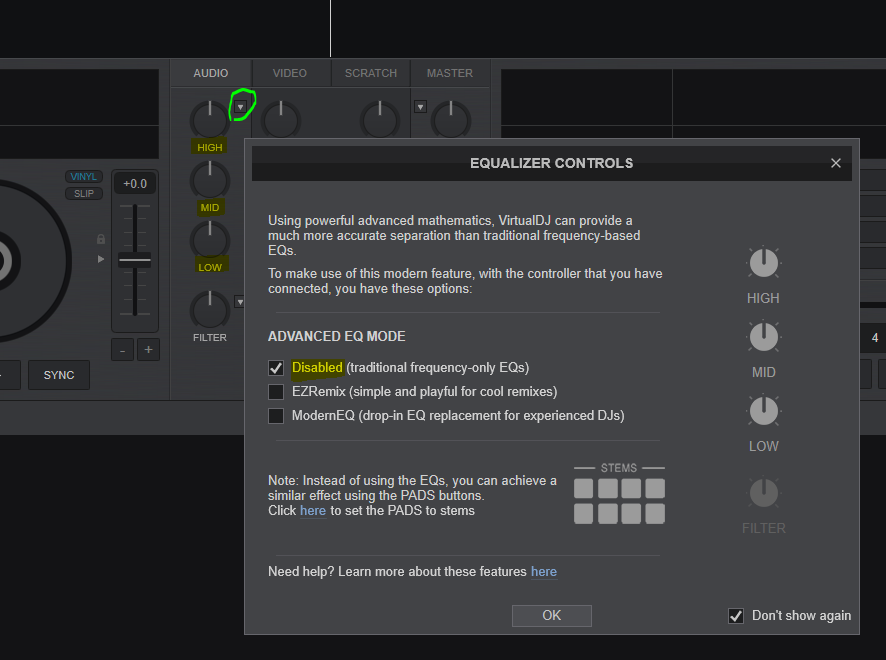Click the knob under the SCRATCH tab
Viewport: 886px width, 660px height.
pos(380,120)
